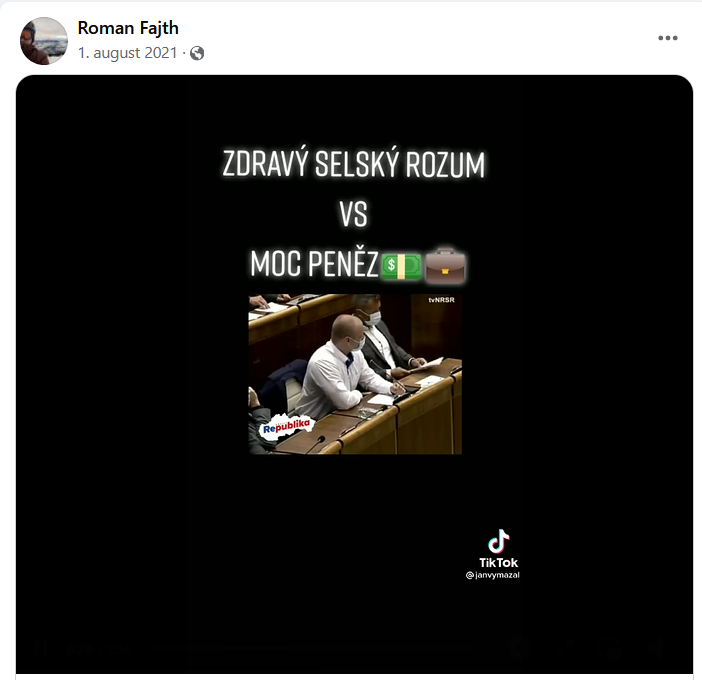Click the VS text in the video
The image size is (702, 680).
(354, 214)
